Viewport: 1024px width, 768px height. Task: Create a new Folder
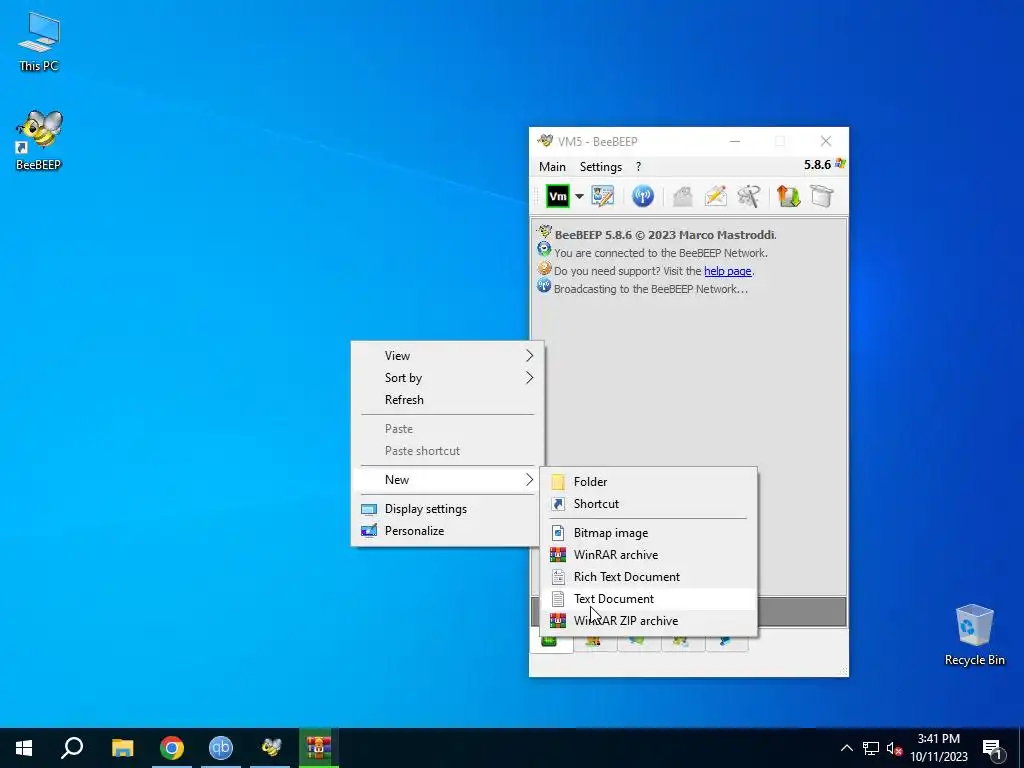coord(648,482)
